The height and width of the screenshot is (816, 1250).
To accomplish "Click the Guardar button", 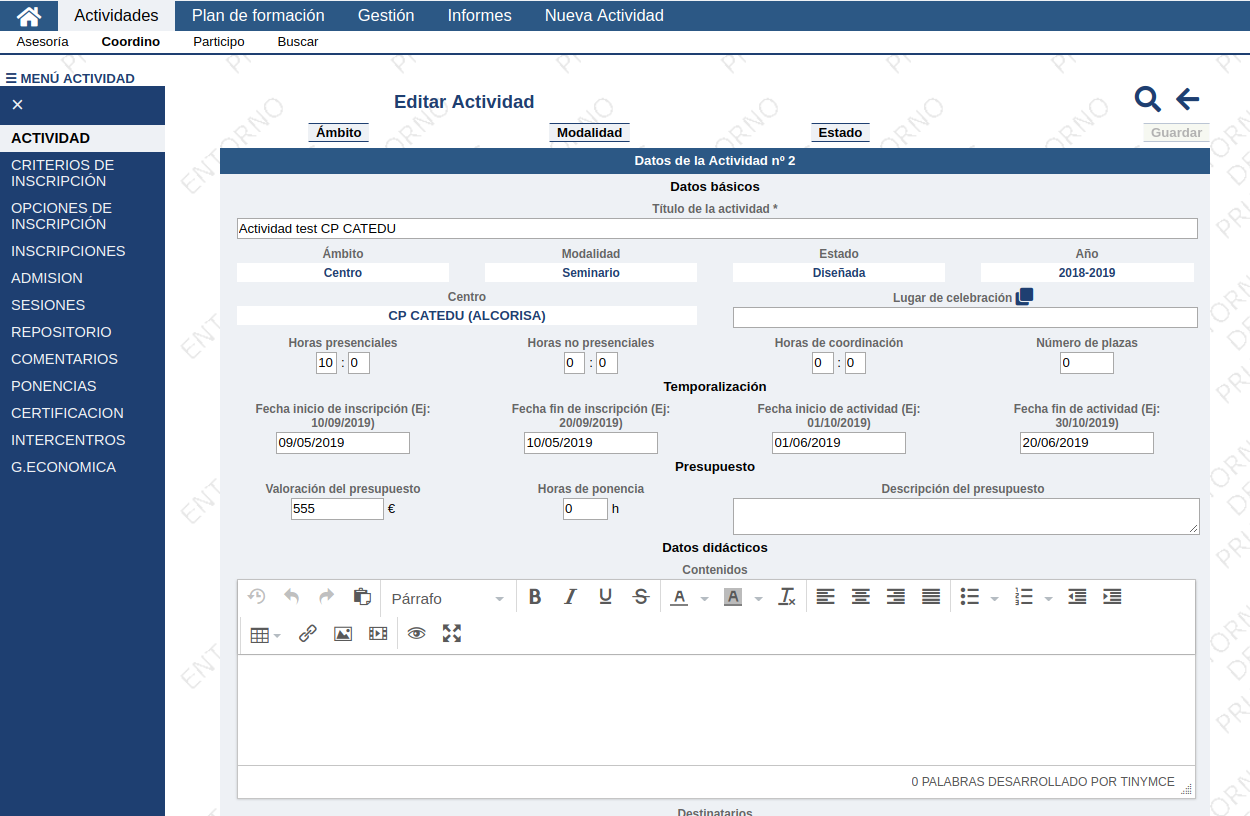I will pyautogui.click(x=1177, y=132).
